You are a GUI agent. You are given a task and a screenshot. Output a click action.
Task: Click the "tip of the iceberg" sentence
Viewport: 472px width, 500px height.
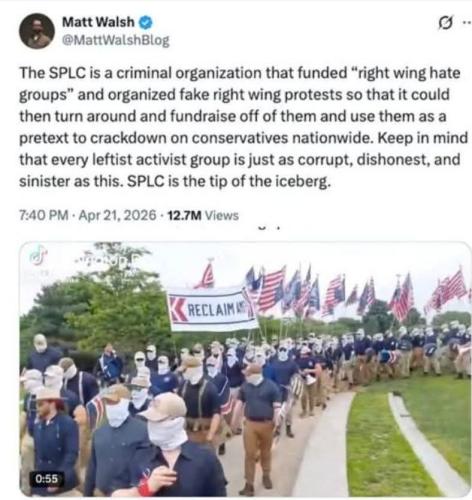point(229,181)
